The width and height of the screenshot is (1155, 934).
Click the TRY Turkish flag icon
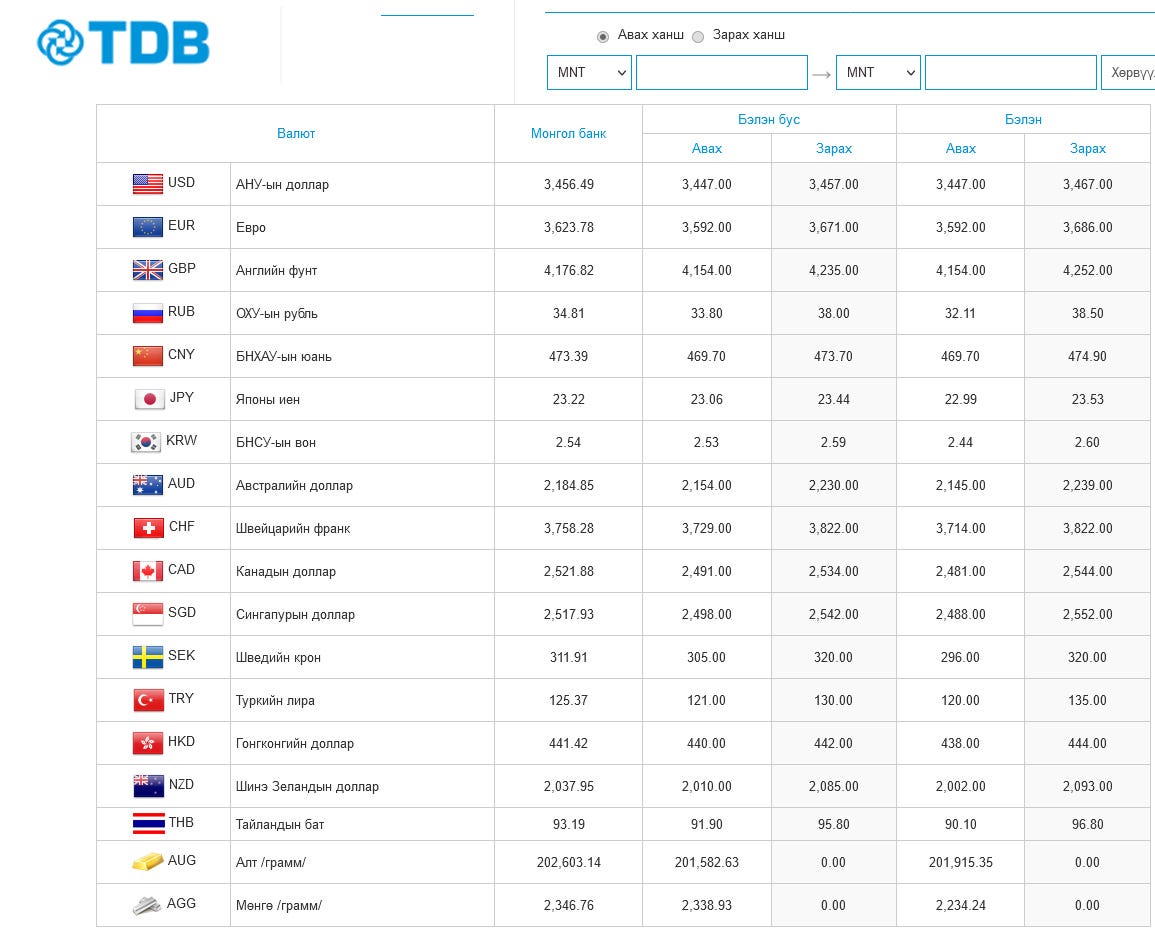click(x=148, y=700)
